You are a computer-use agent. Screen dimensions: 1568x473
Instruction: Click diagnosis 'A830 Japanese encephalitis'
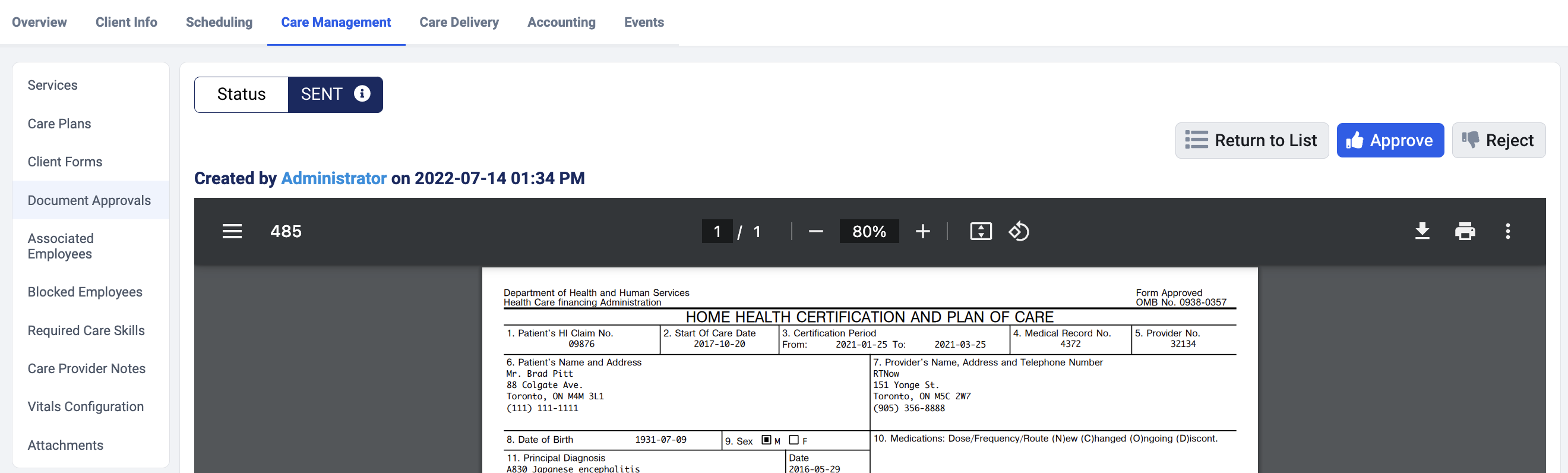(x=573, y=469)
